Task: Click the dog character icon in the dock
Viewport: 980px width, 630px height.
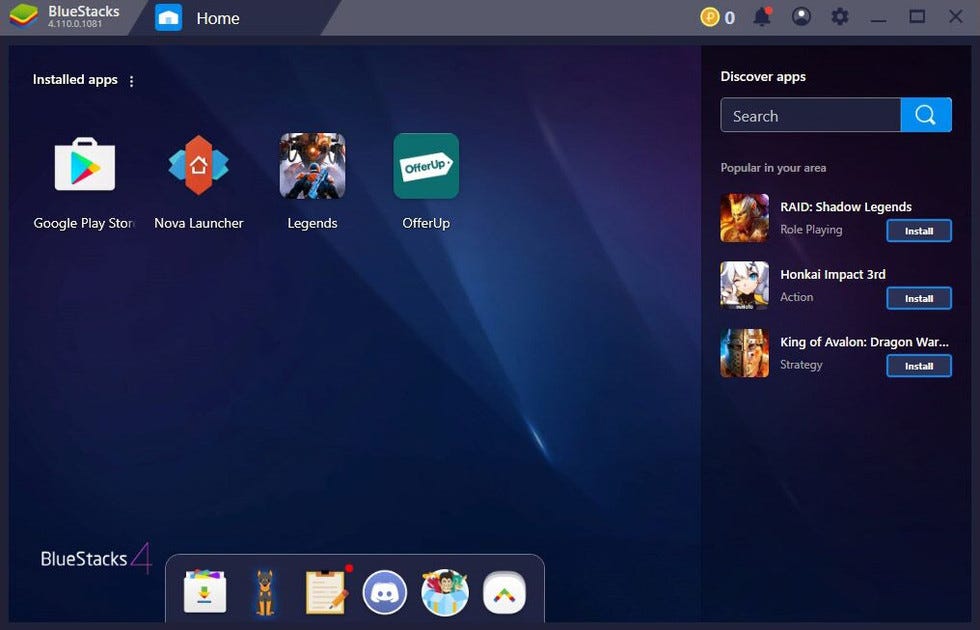Action: [x=264, y=592]
